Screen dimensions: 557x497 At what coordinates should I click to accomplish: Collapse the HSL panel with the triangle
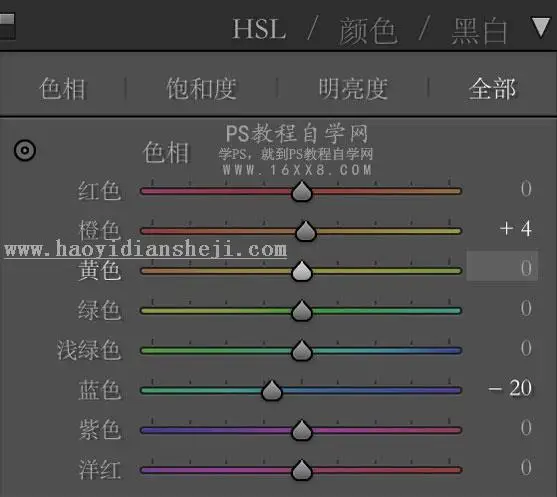tap(541, 27)
